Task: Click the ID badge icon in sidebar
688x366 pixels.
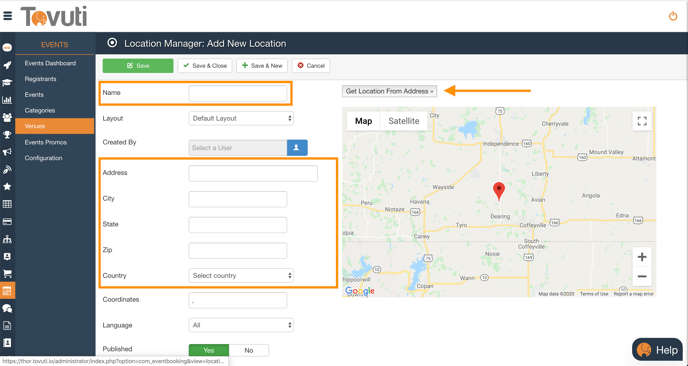Action: (7, 256)
